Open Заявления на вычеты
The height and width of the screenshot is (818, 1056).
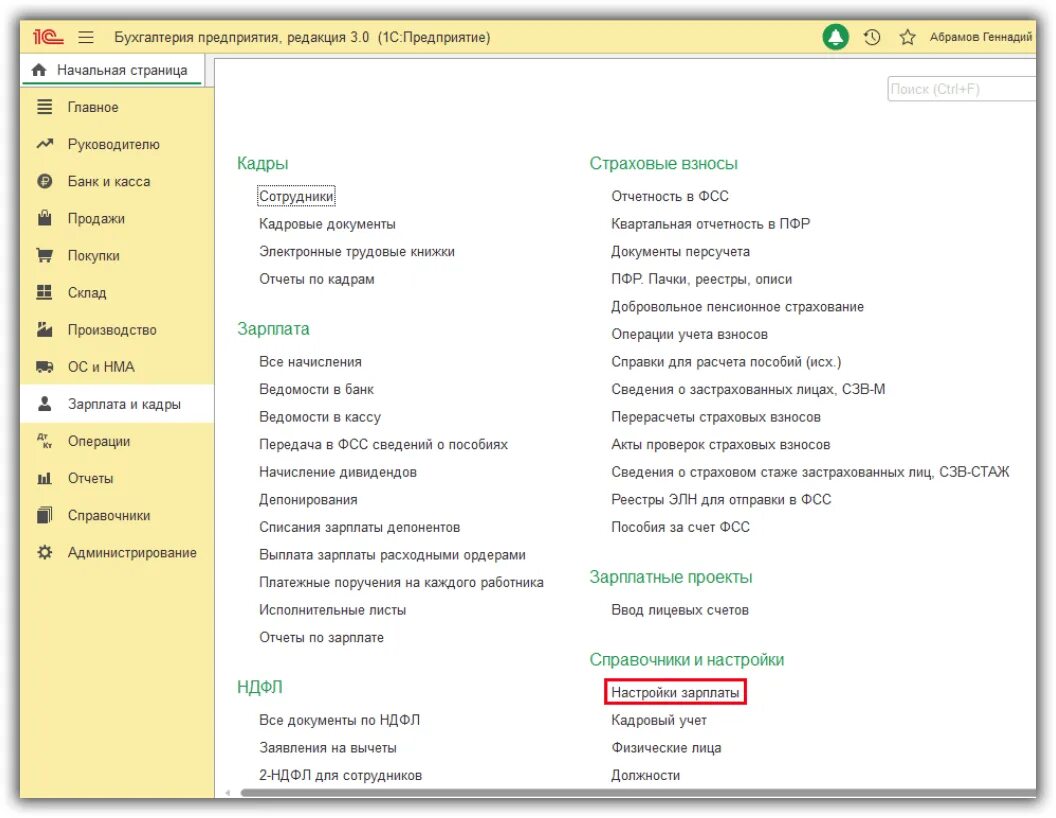(x=328, y=748)
